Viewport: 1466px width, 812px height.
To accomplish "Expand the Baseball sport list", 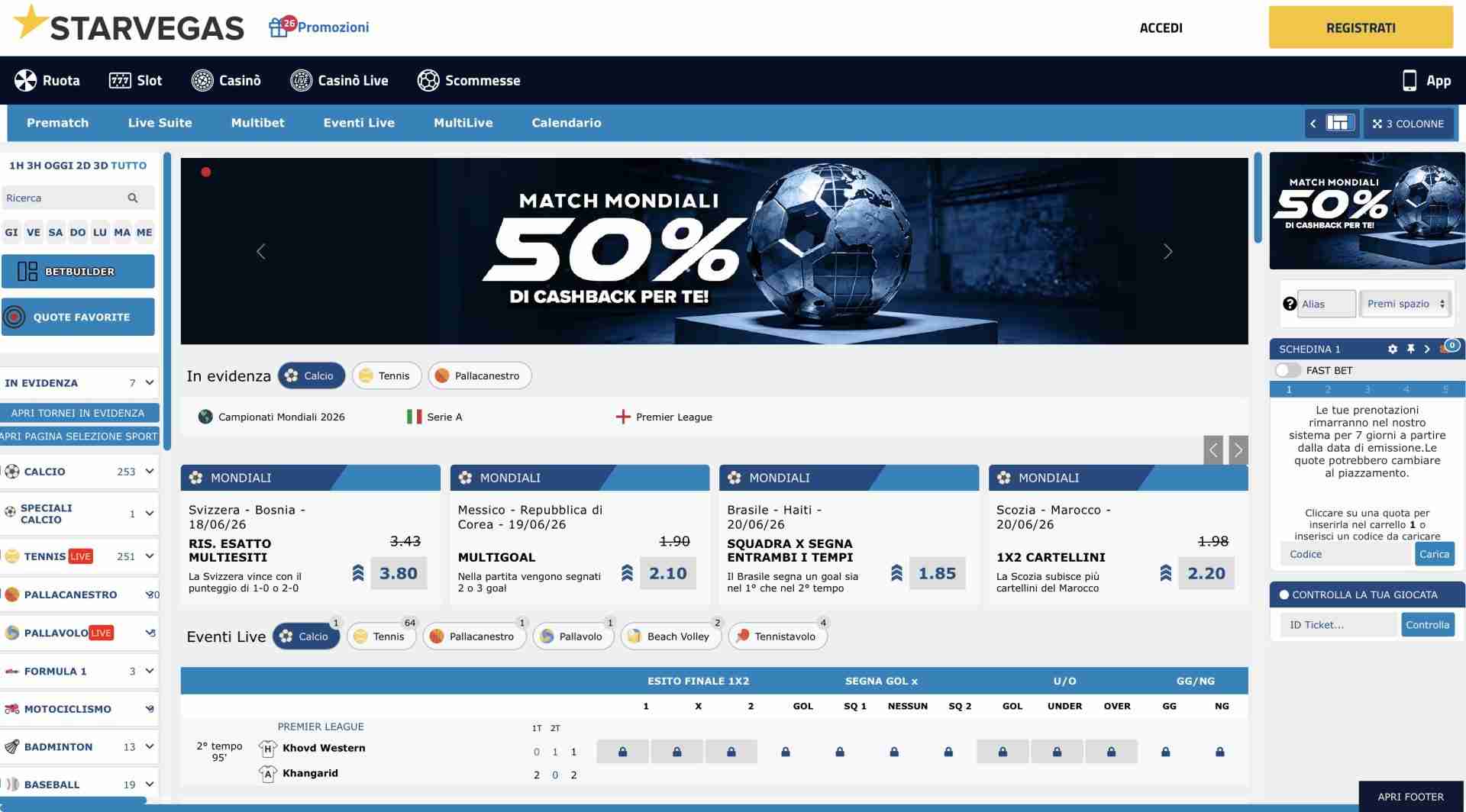I will pyautogui.click(x=150, y=784).
